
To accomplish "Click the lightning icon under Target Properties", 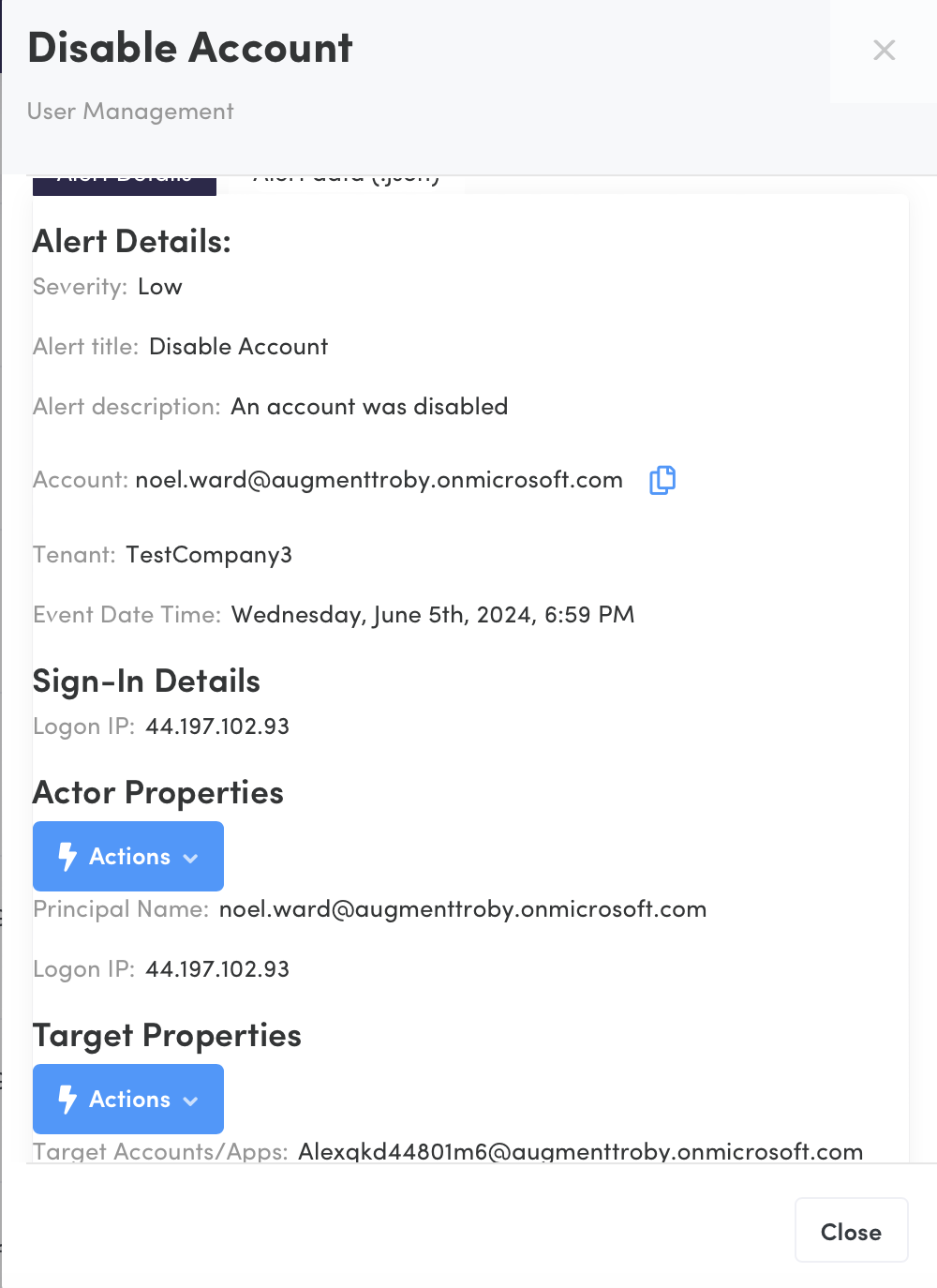I will (x=67, y=1099).
